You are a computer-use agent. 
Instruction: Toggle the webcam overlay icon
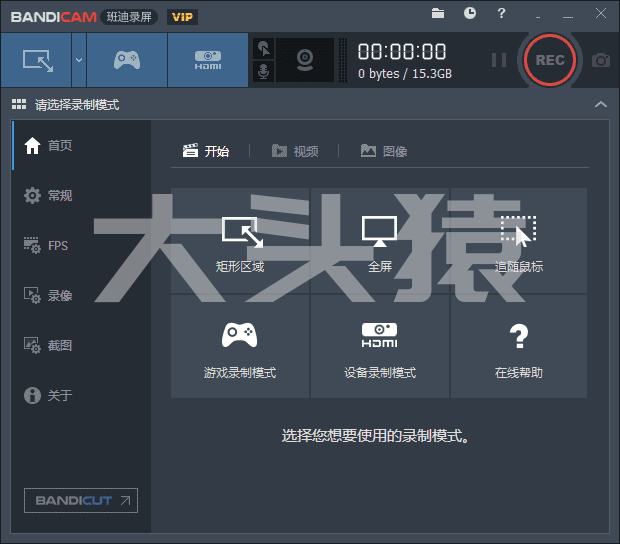[x=305, y=60]
